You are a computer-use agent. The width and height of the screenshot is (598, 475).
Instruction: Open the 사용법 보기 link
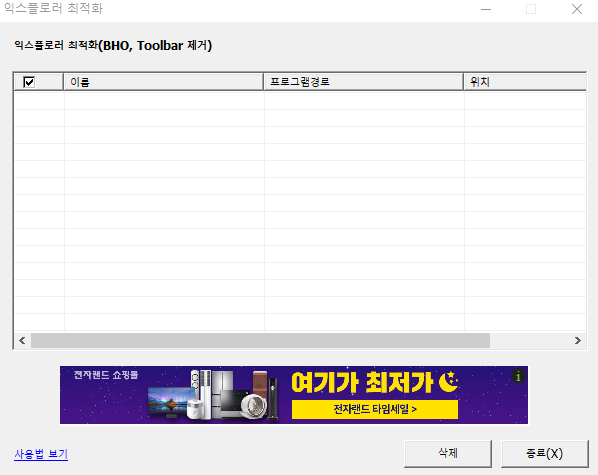click(41, 454)
